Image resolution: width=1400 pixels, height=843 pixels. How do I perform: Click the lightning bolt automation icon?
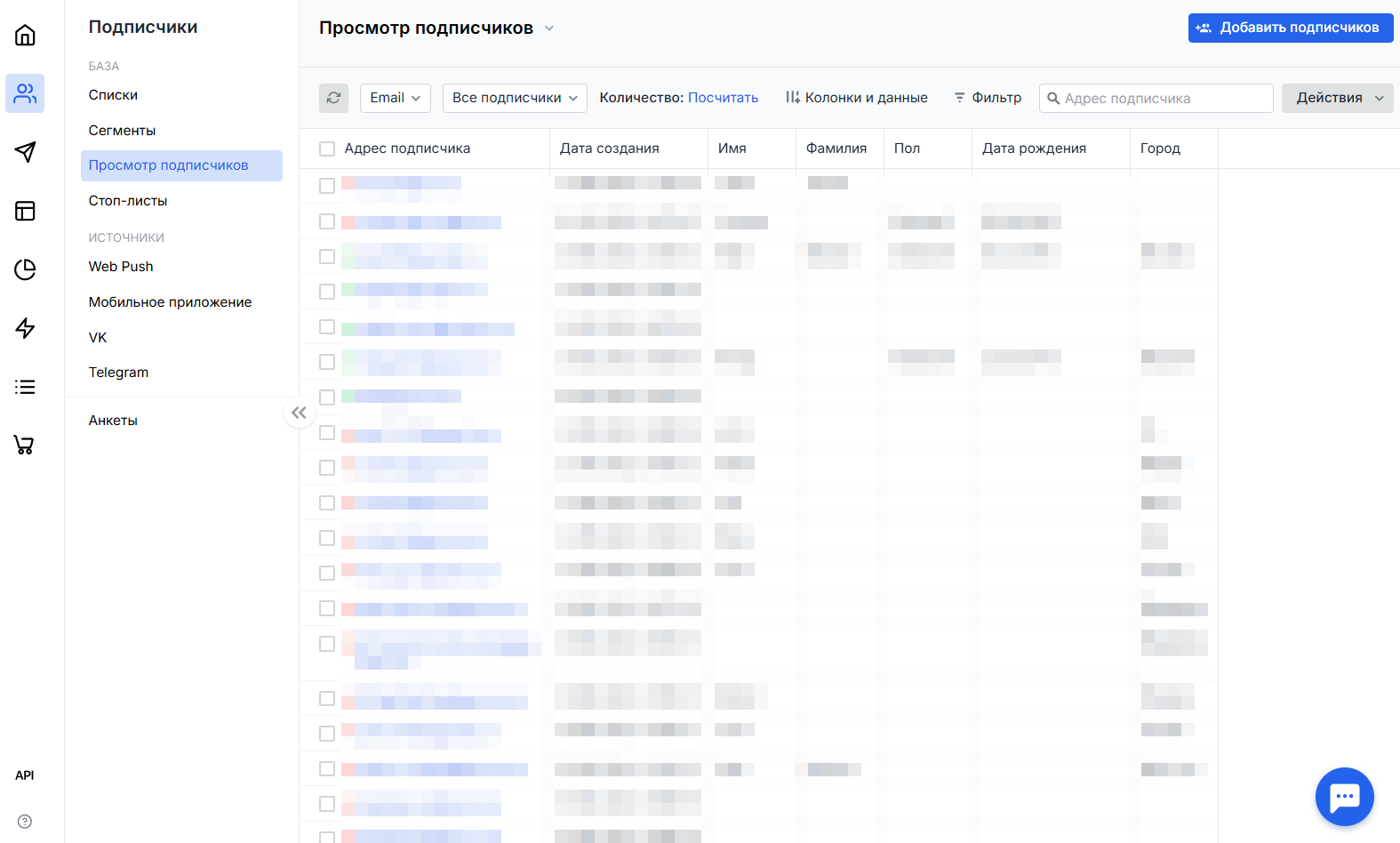[x=25, y=328]
